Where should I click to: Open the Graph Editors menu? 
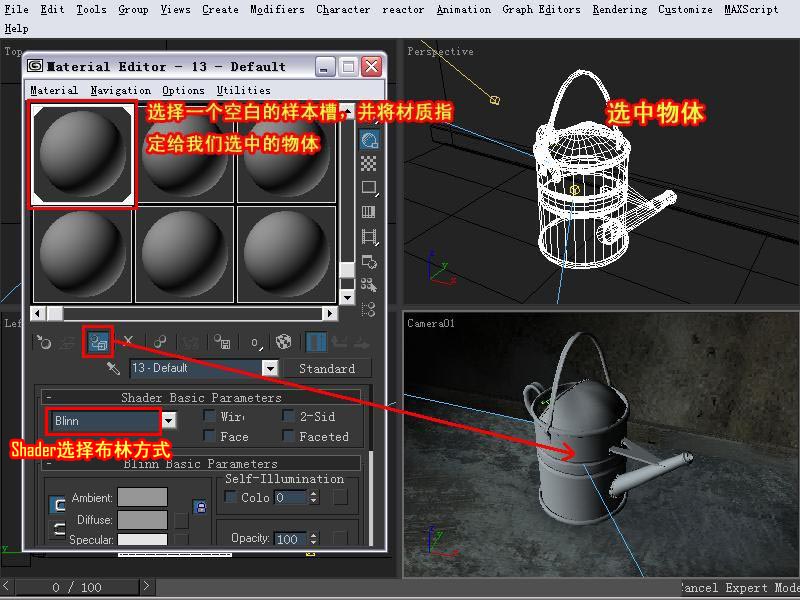tap(541, 9)
